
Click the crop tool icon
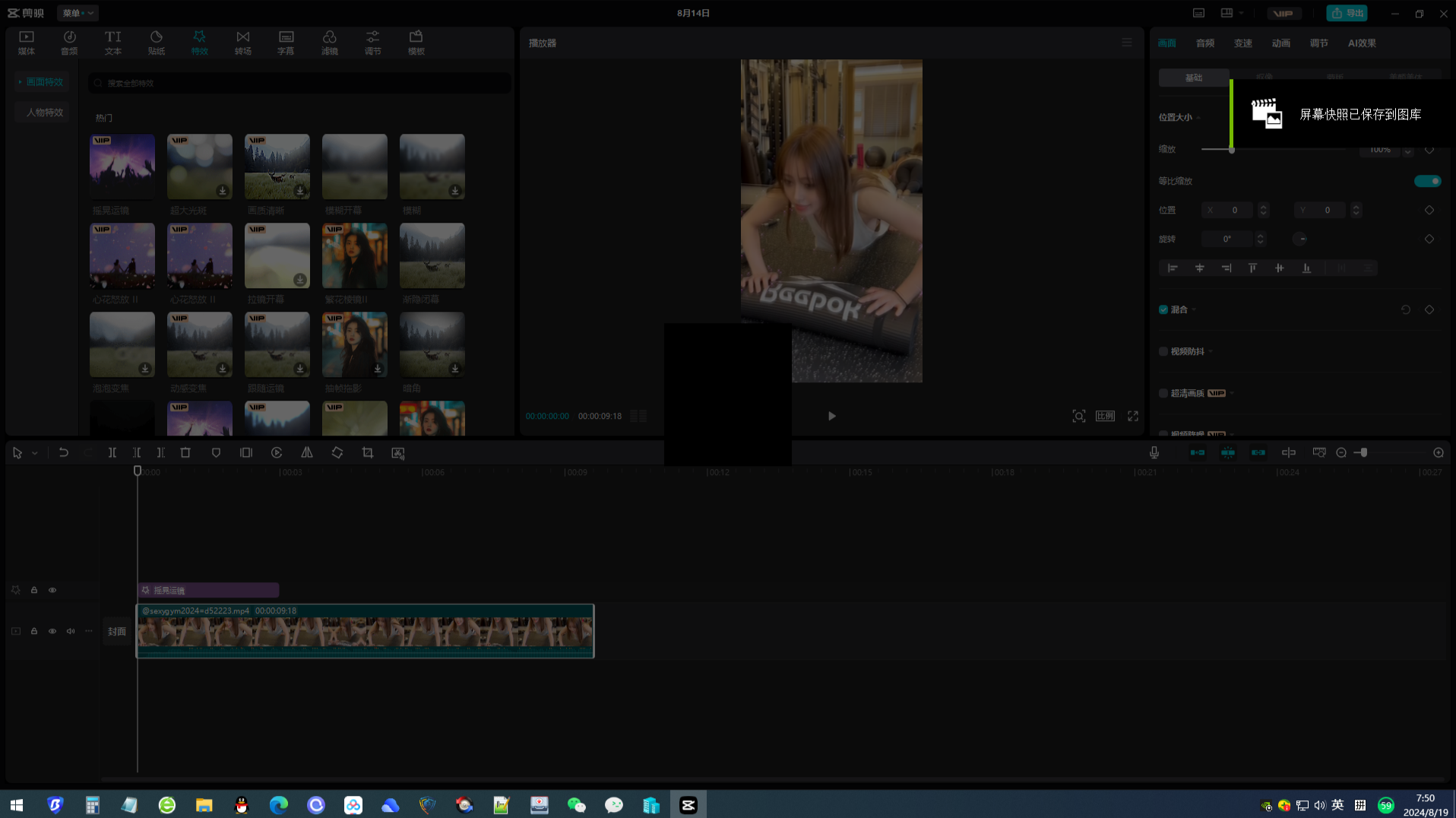pos(368,452)
